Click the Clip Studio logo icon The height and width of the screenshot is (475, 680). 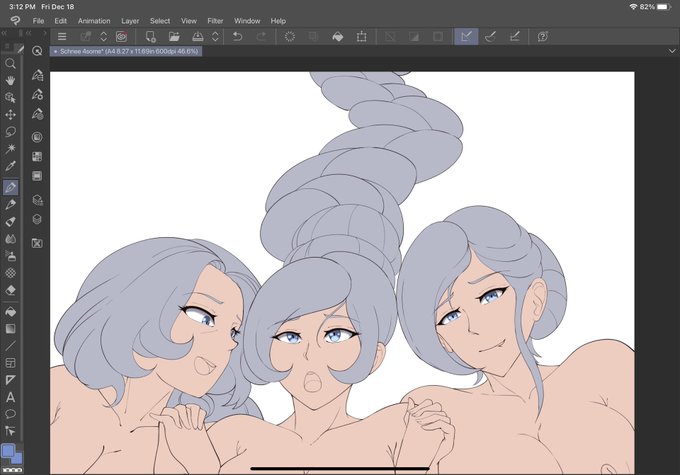pyautogui.click(x=15, y=21)
